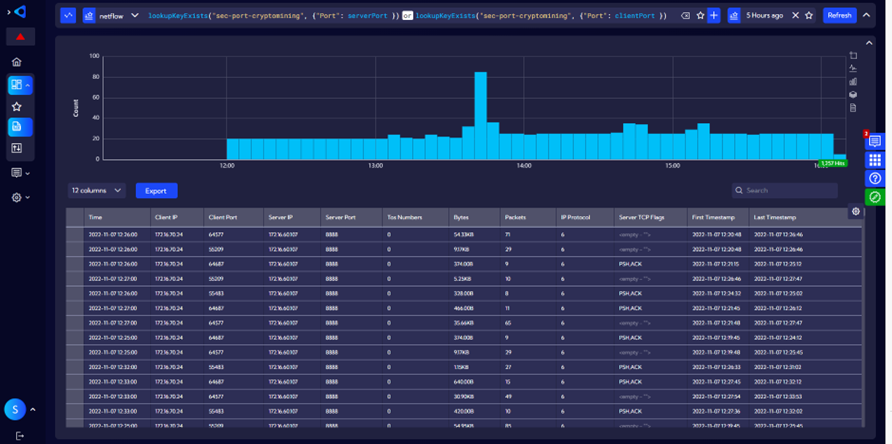Sort by Server Port column header

coord(341,216)
